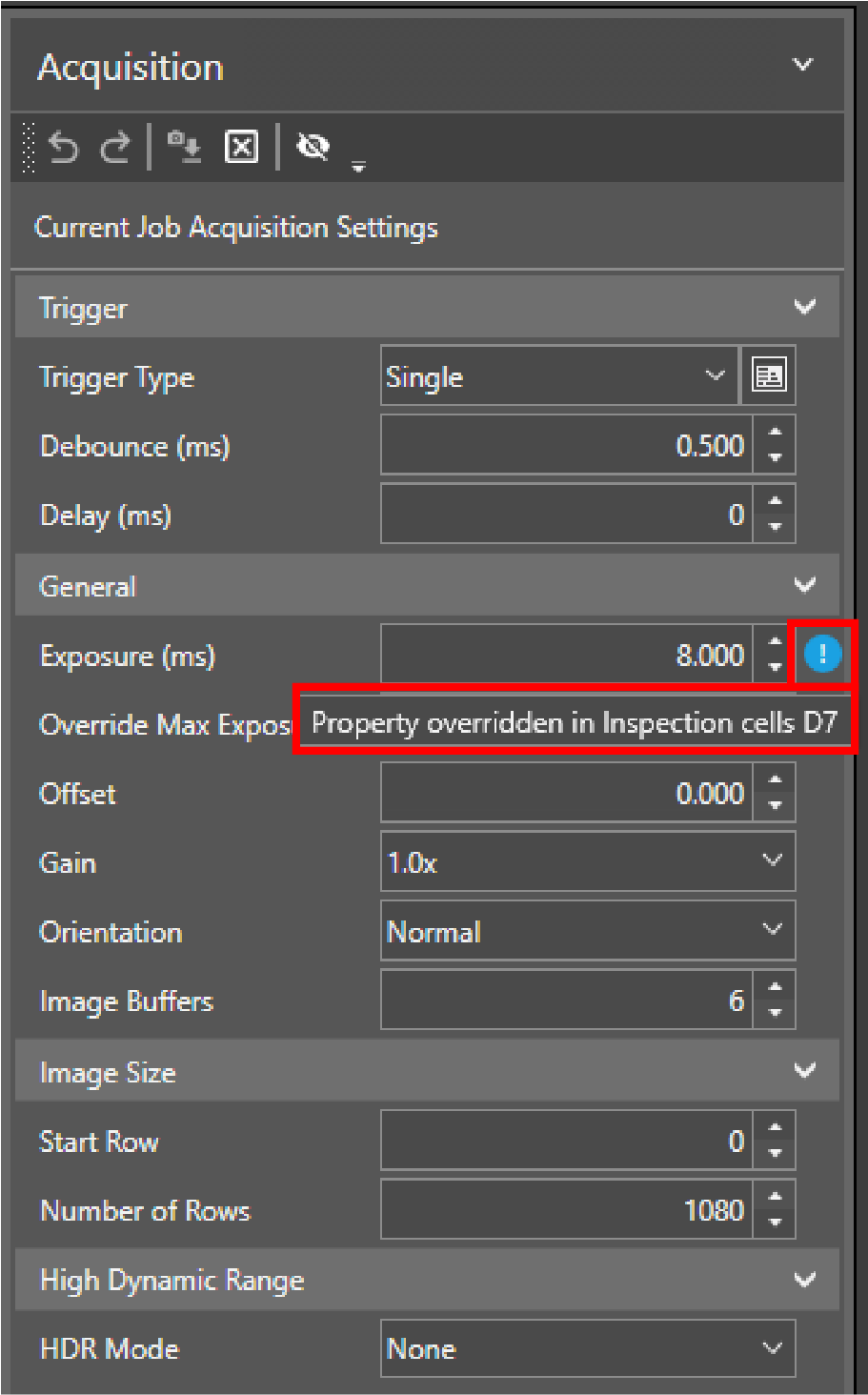
Task: Decrement Debounce with its down stepper
Action: coord(775,456)
